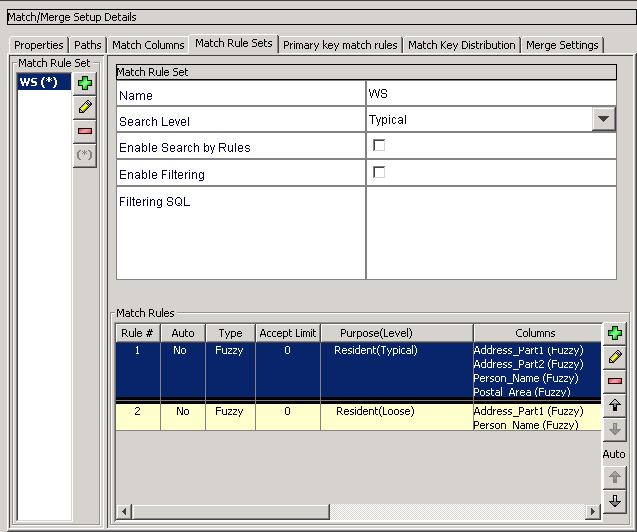Remove the WS match rule set with red minus
The height and width of the screenshot is (532, 637).
[85, 131]
